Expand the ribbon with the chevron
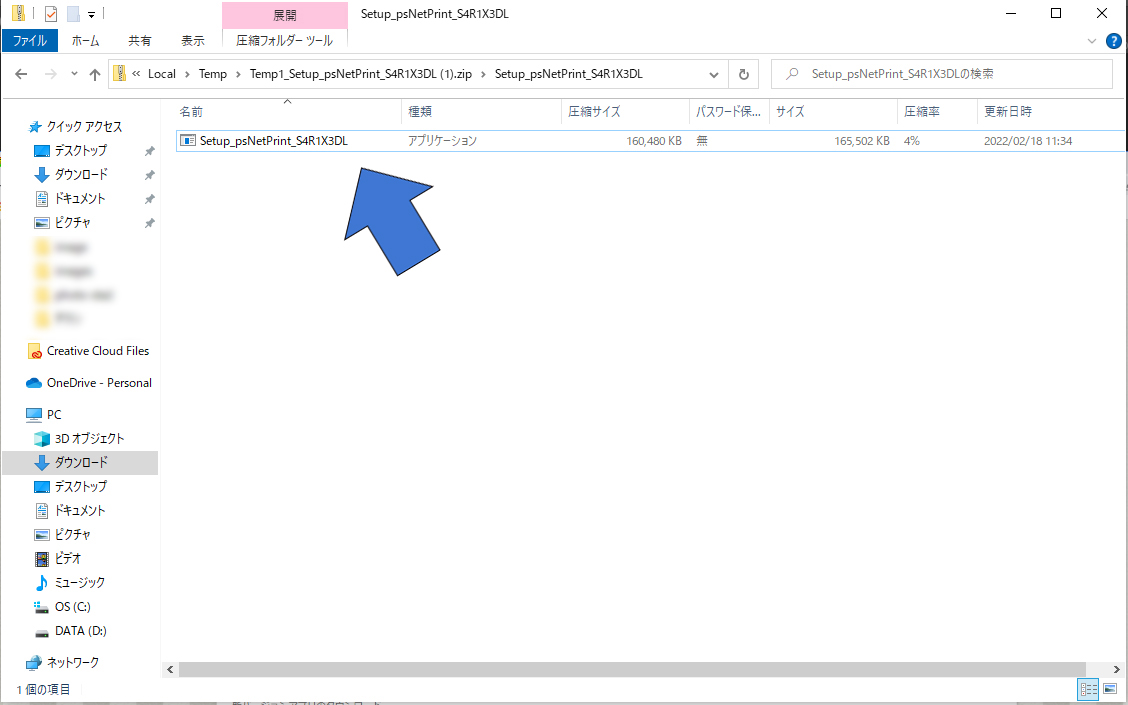This screenshot has height=705, width=1128. 1091,41
